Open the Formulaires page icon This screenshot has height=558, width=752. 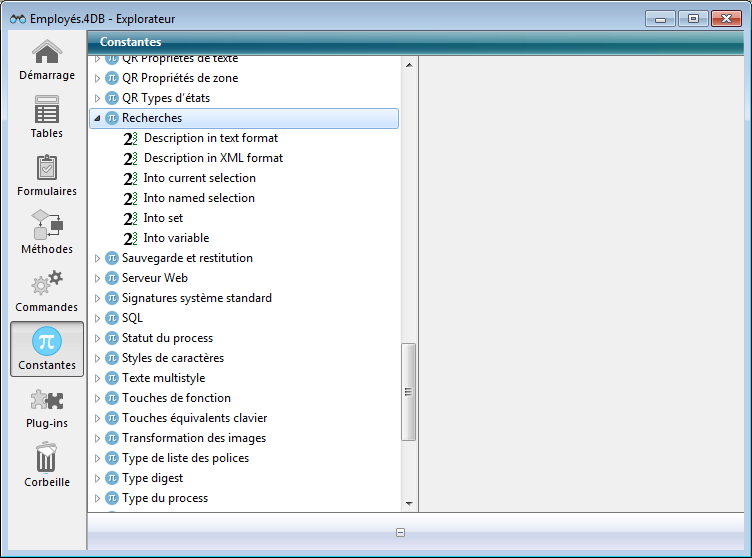click(47, 168)
